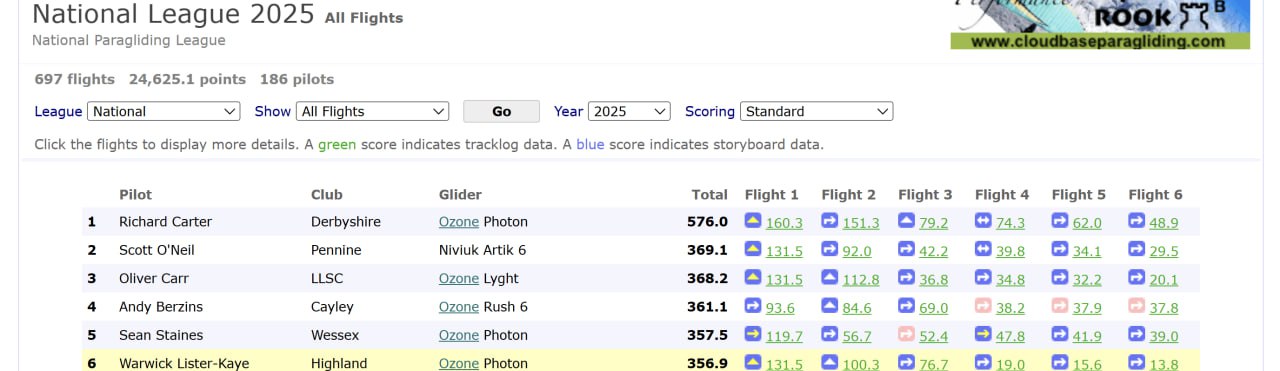The height and width of the screenshot is (371, 1280).
Task: Click the Niviuk Artik 6 glider cell
Action: [482, 250]
